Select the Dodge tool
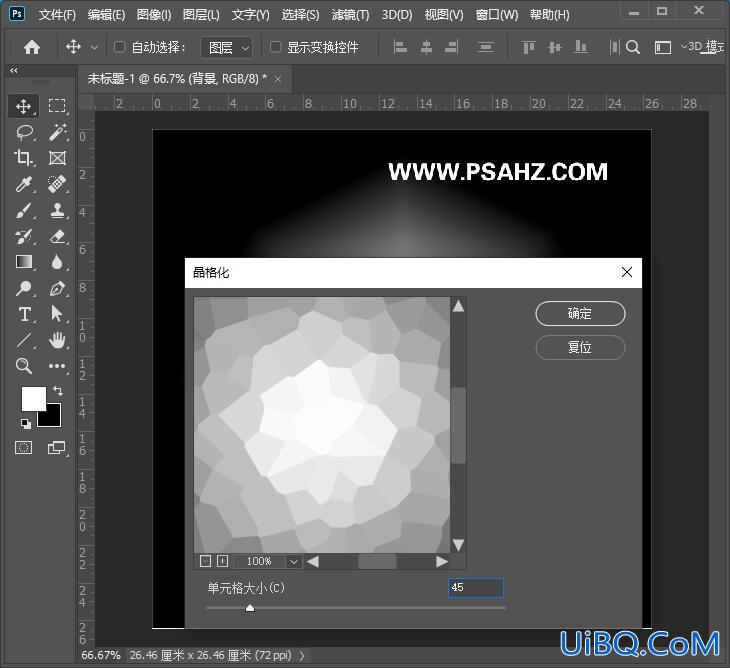The height and width of the screenshot is (668, 730). click(x=23, y=288)
